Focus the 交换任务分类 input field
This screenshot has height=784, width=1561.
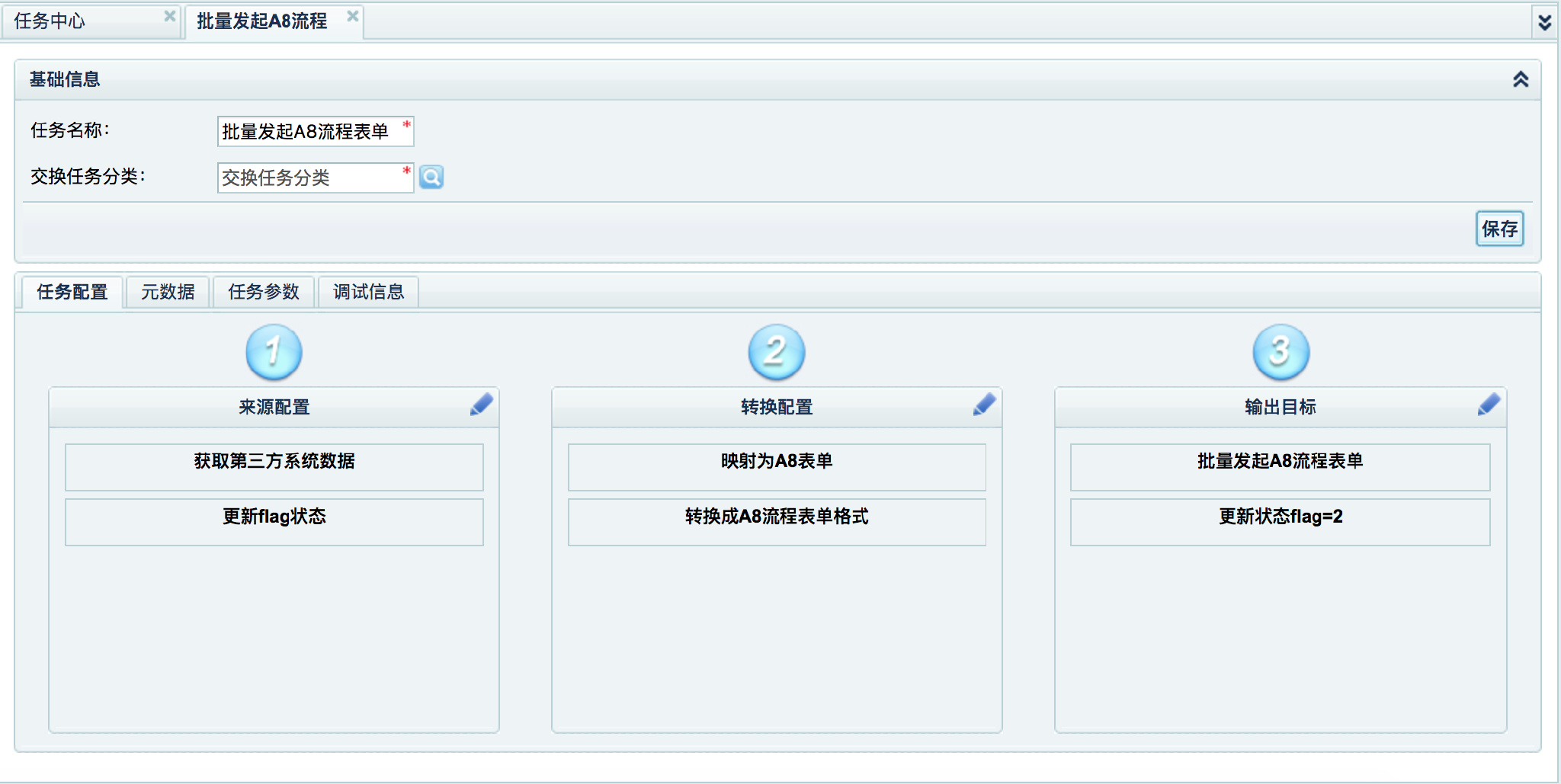tap(316, 178)
